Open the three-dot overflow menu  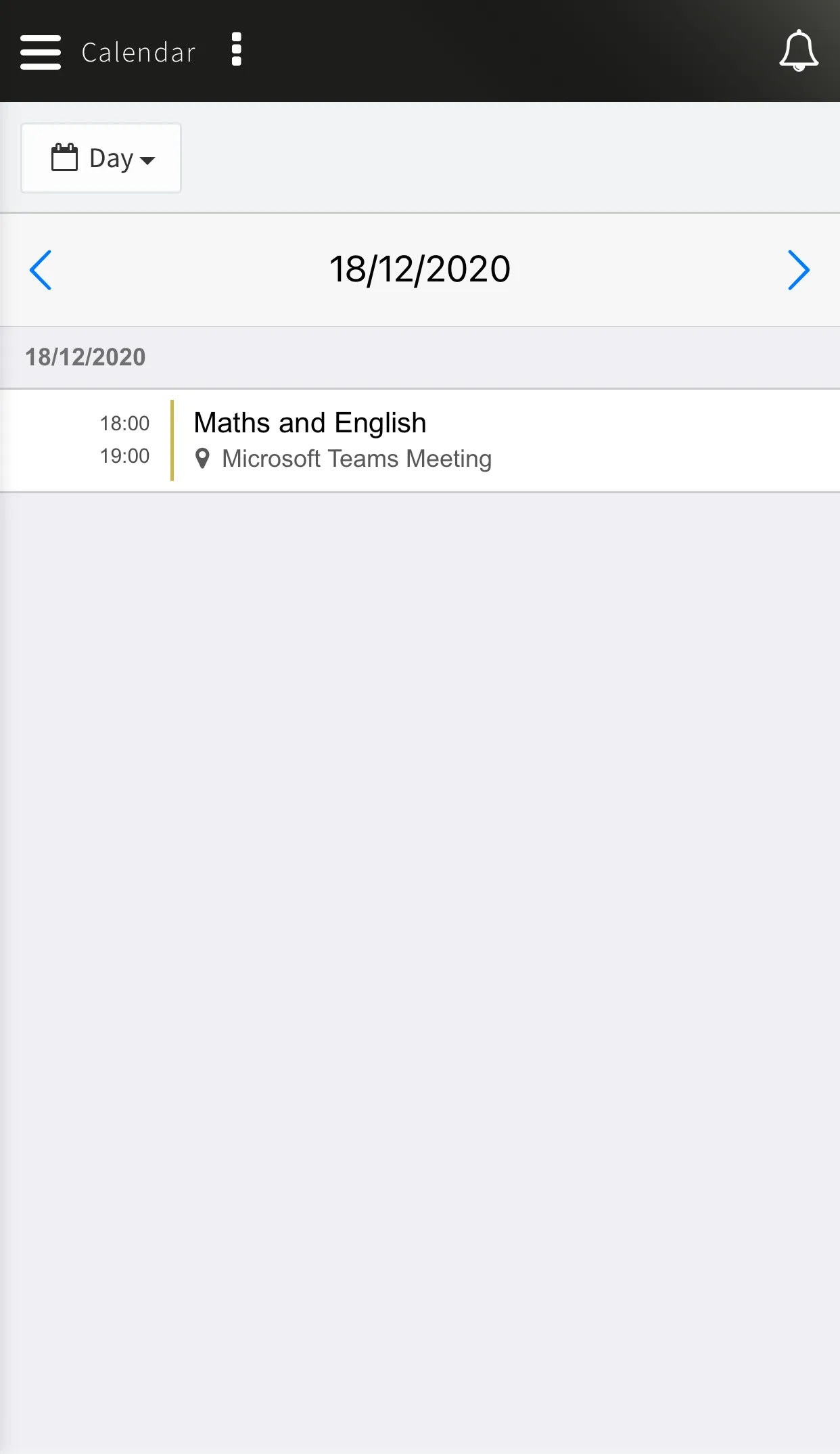[x=236, y=50]
